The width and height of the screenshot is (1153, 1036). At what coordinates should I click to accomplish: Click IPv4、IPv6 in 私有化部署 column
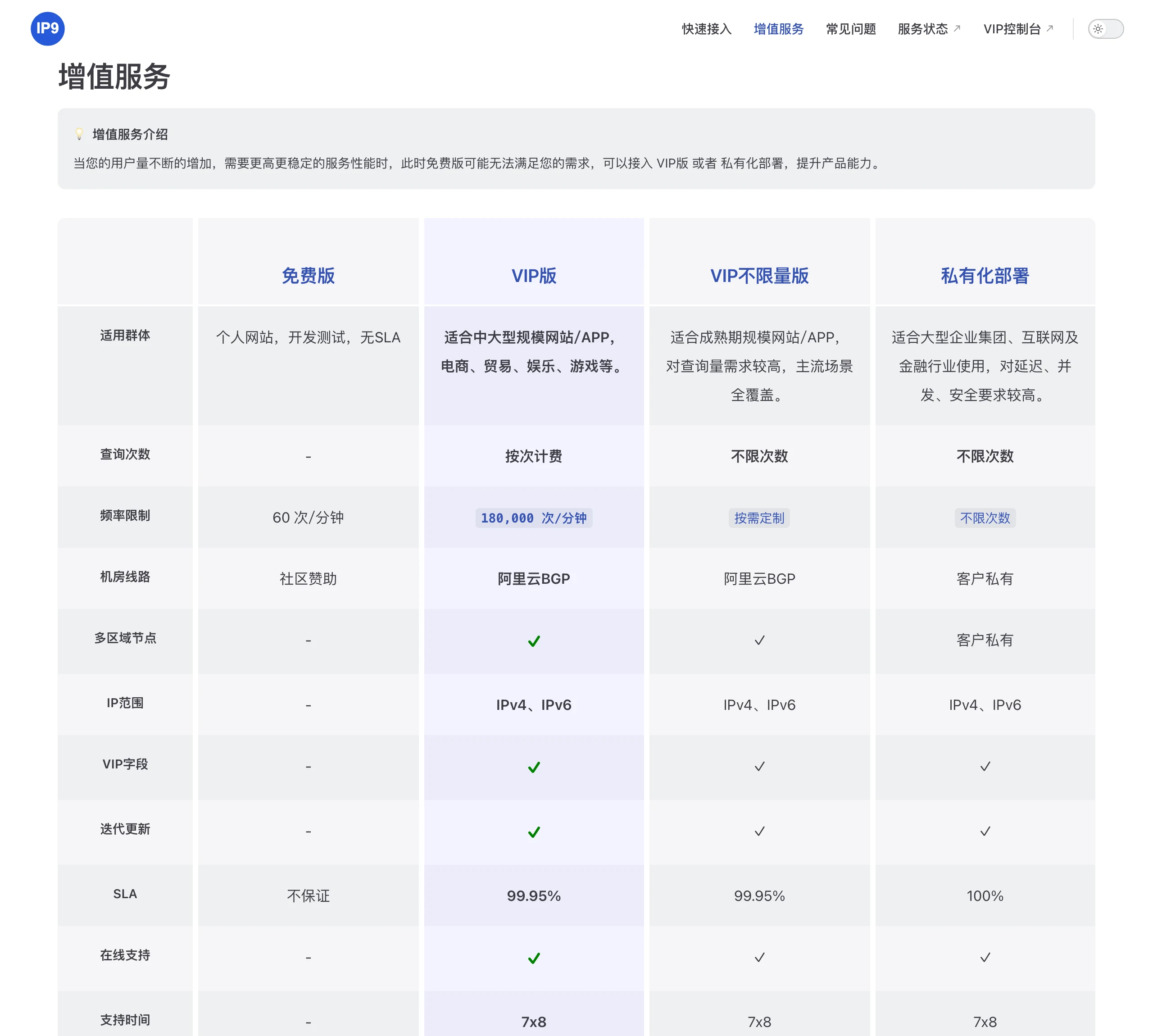(985, 705)
